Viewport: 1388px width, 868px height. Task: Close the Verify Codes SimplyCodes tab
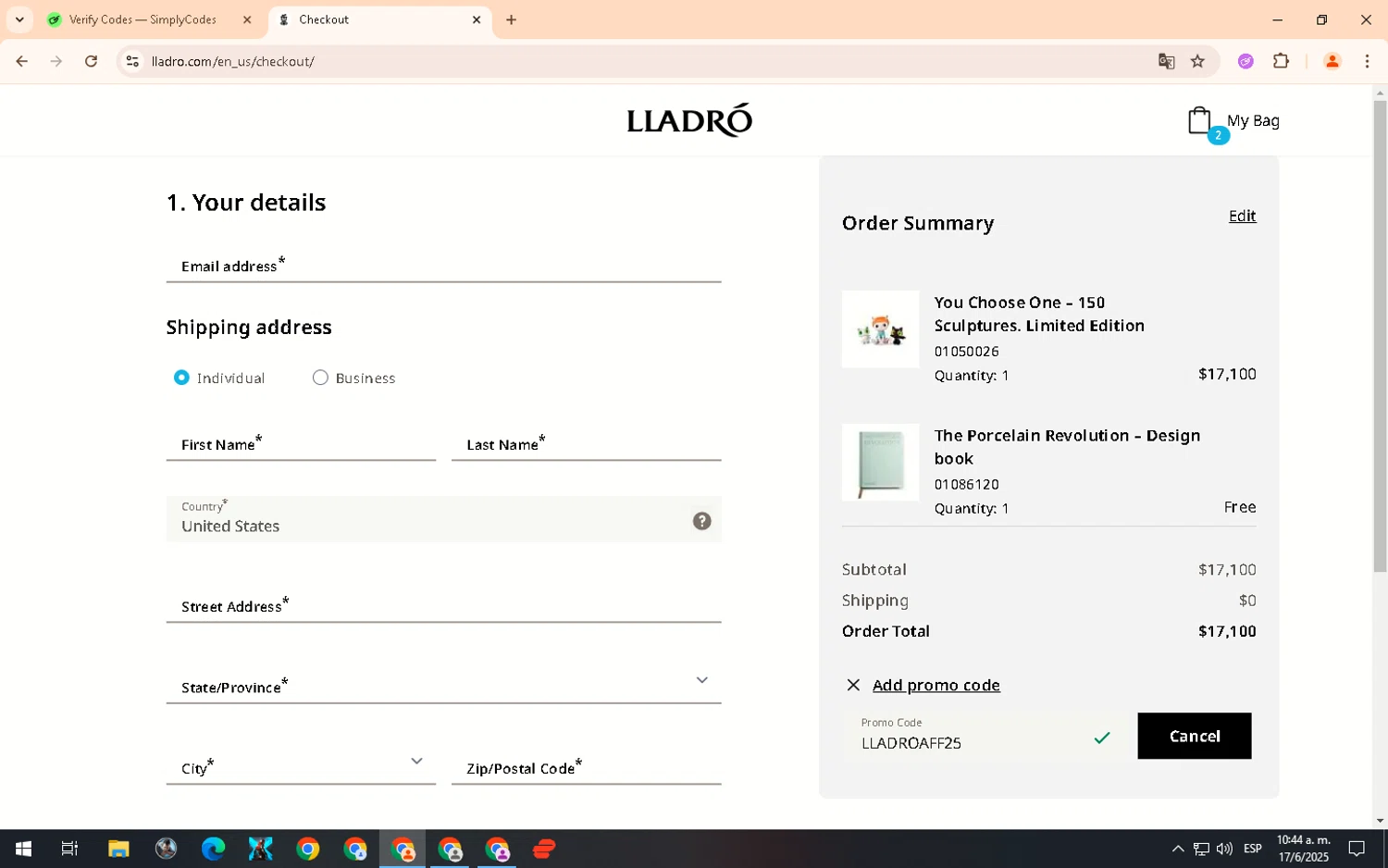tap(247, 19)
